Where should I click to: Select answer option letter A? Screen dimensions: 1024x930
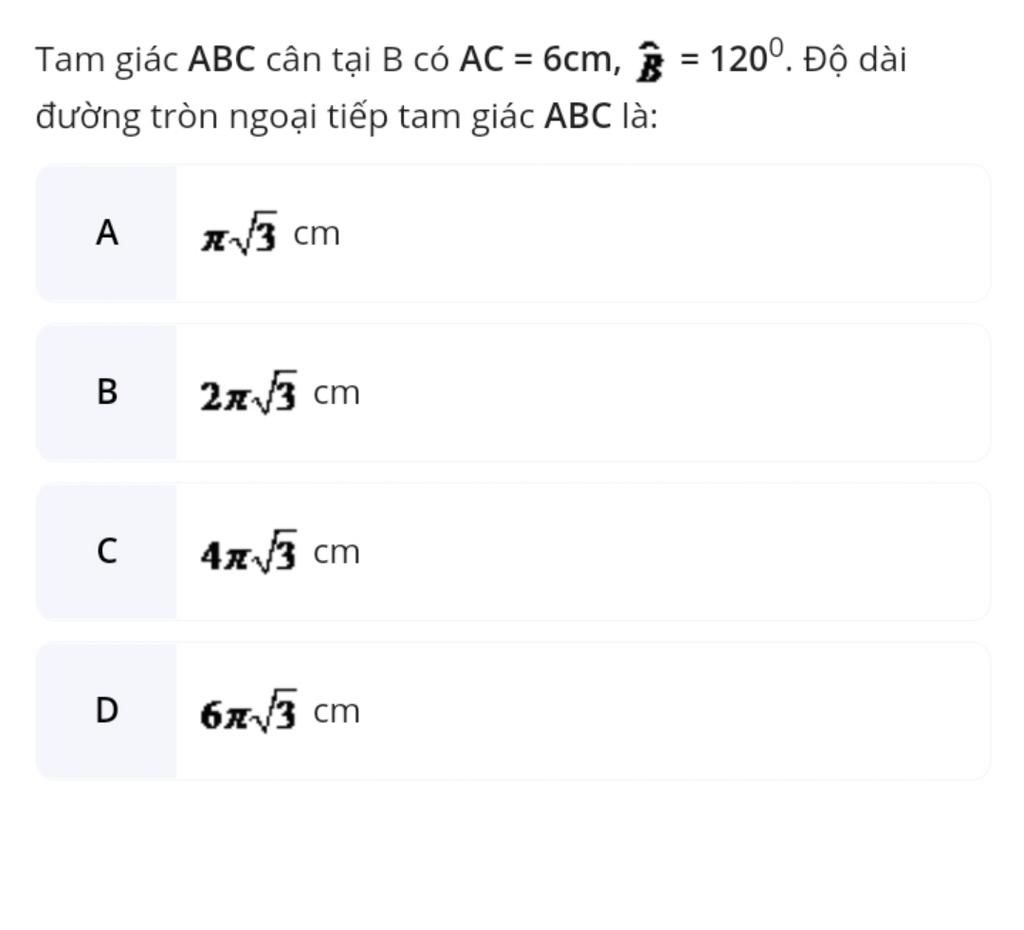click(x=107, y=233)
